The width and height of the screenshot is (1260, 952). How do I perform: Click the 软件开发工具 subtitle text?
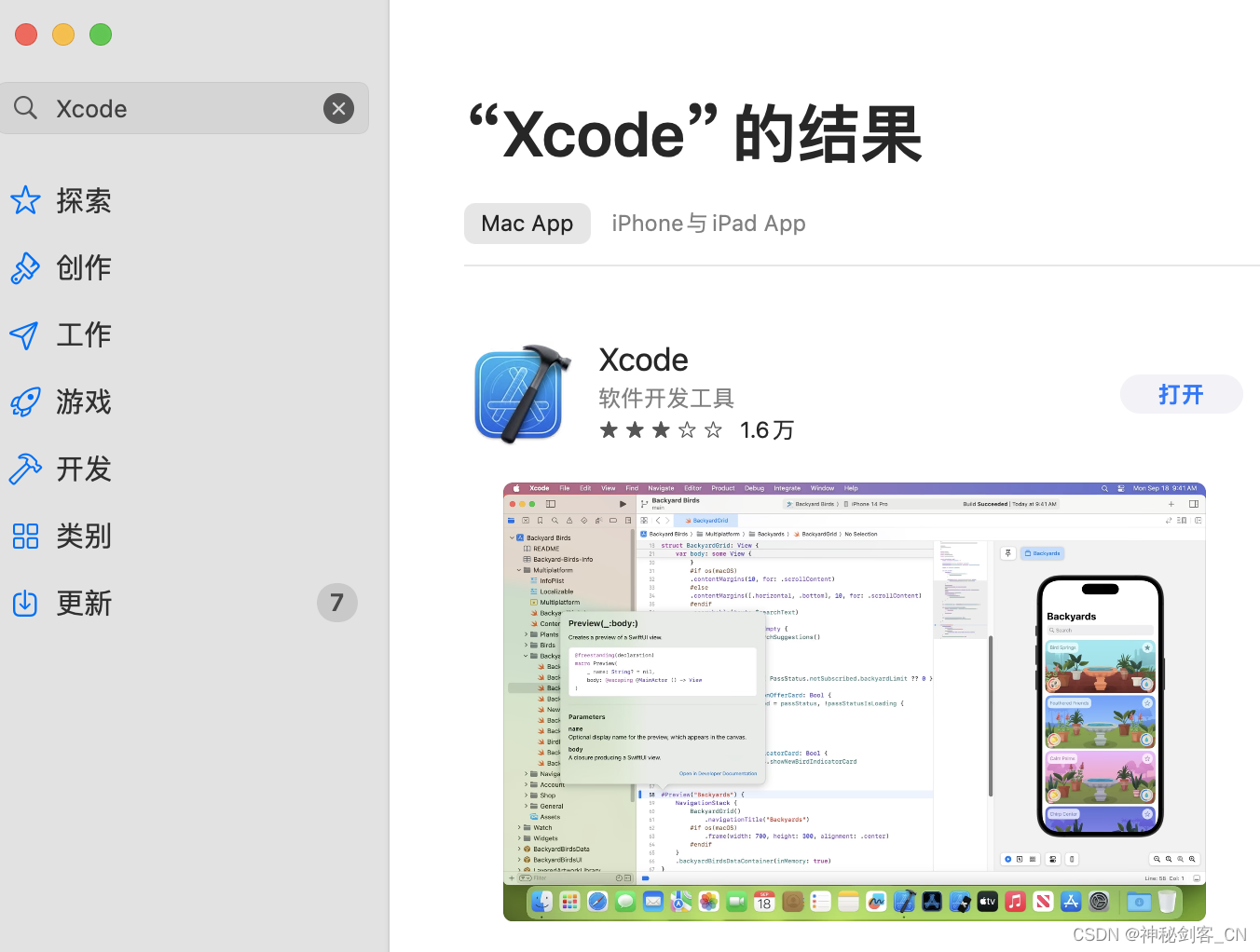coord(666,399)
